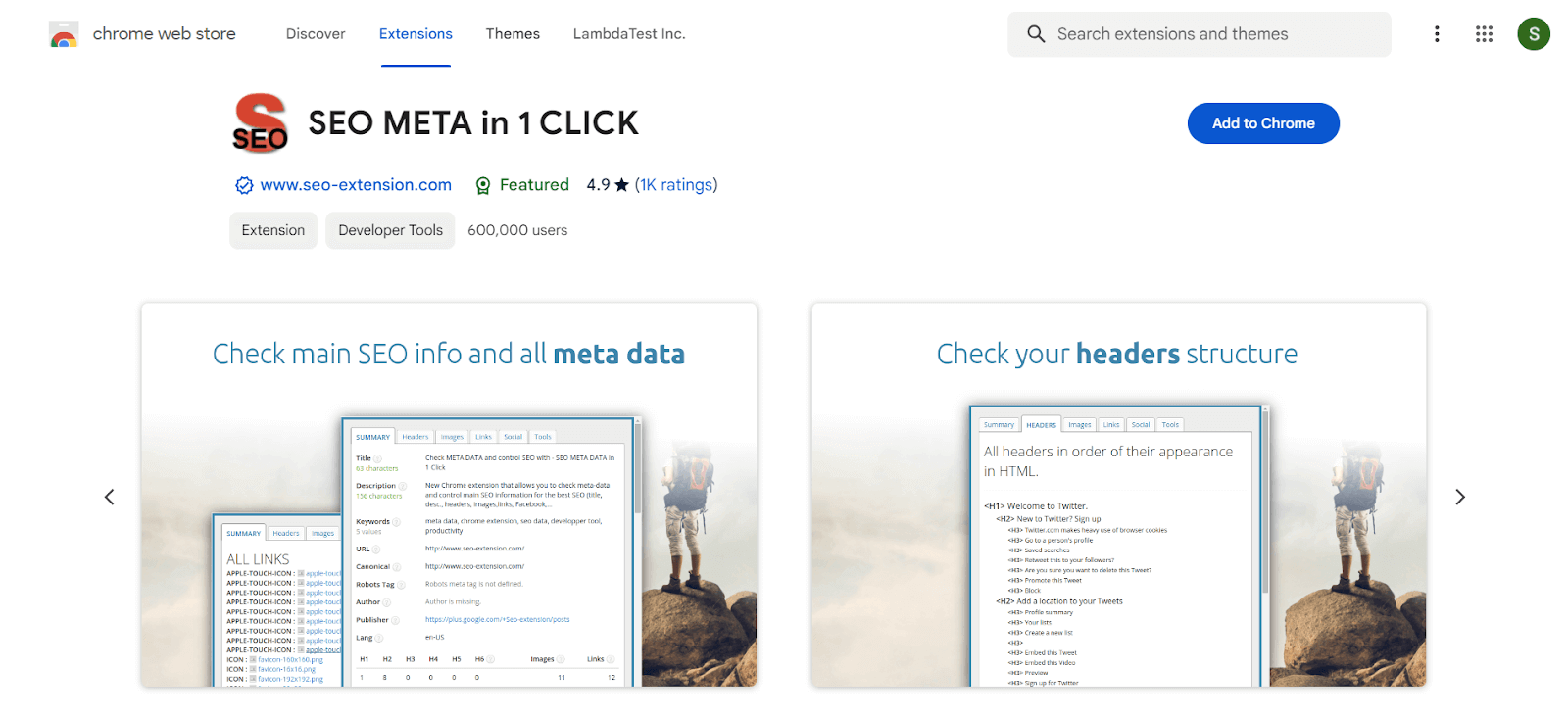Show the next screenshot with right arrow
The width and height of the screenshot is (1568, 718).
tap(1459, 497)
